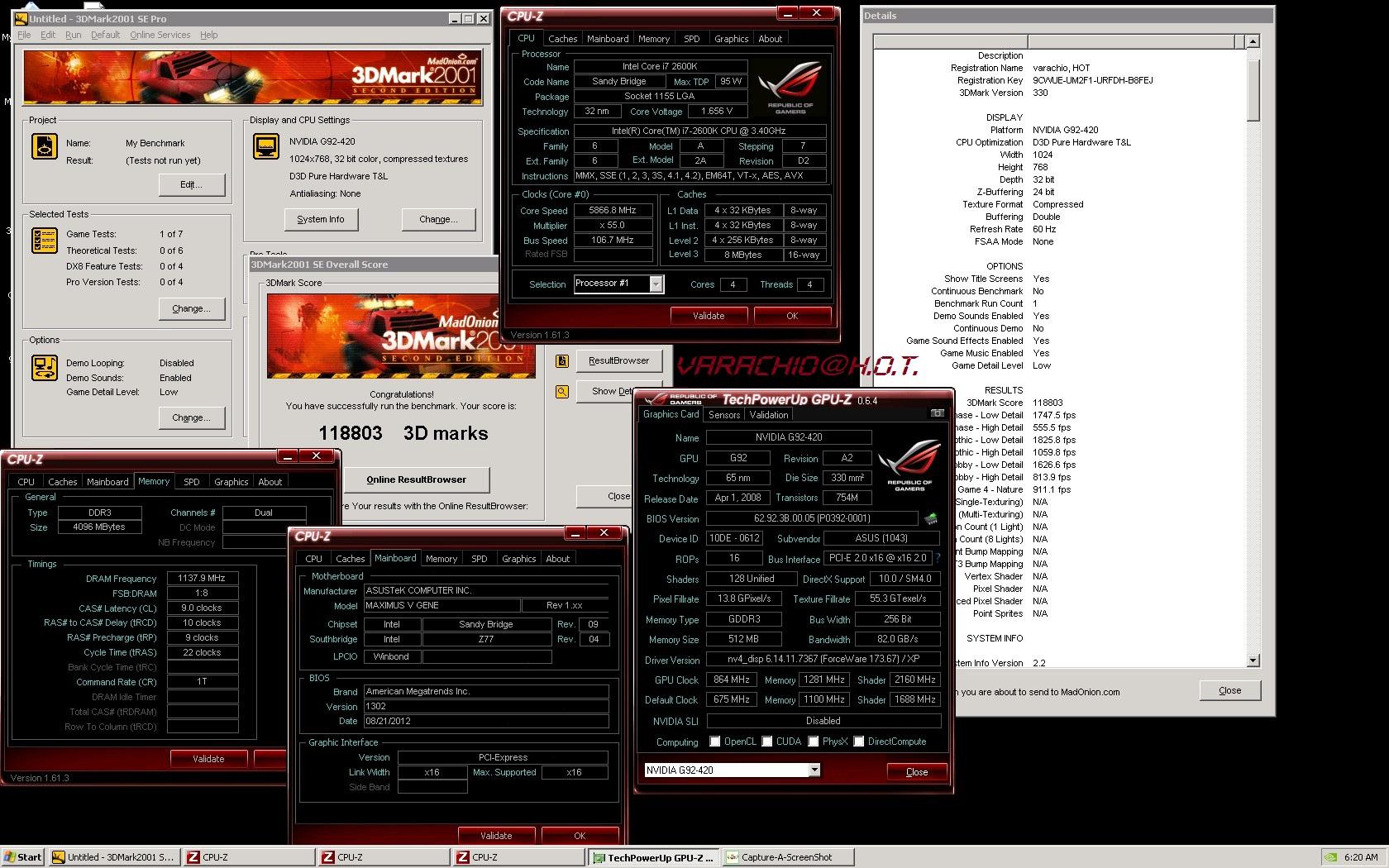Click Validate in CPU-Z Memory window

[x=208, y=758]
